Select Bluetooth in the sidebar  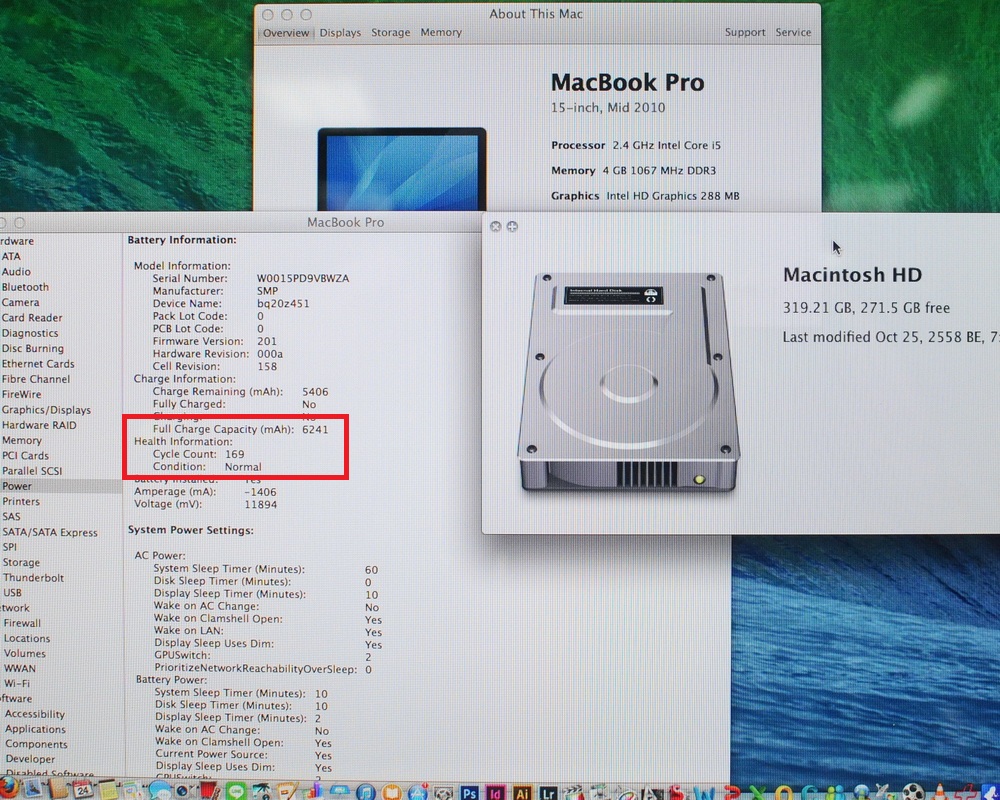click(x=25, y=287)
